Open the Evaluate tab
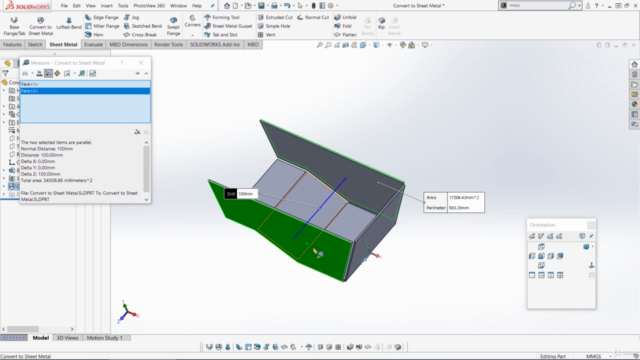 click(x=93, y=44)
